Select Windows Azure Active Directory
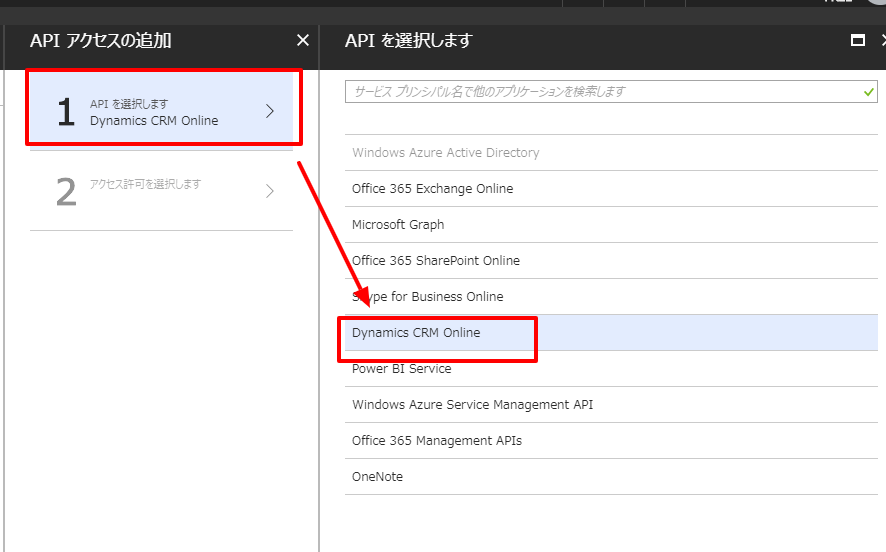This screenshot has height=552, width=886. coord(611,153)
